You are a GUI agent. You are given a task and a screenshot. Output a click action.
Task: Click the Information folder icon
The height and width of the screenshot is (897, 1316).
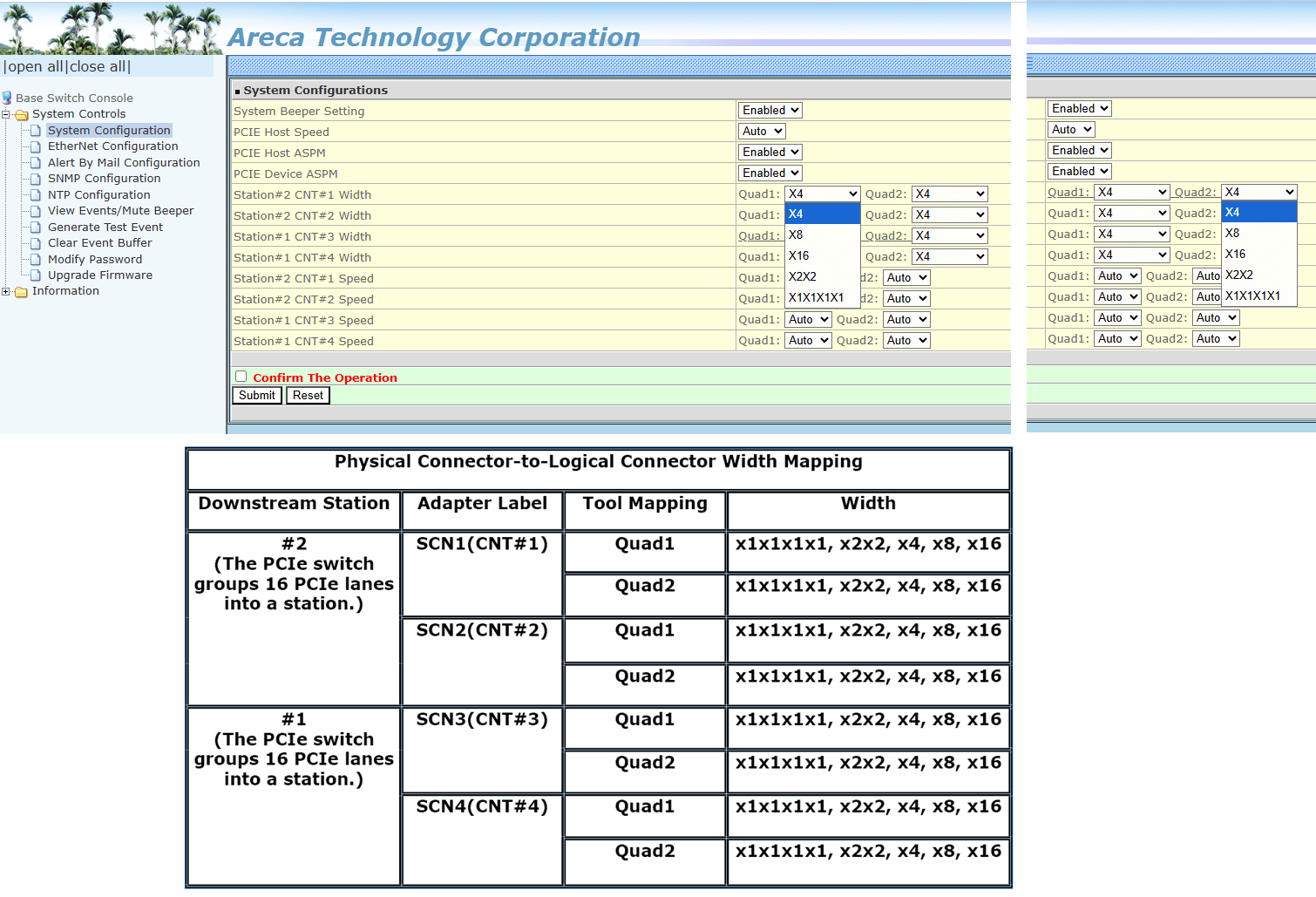(22, 292)
